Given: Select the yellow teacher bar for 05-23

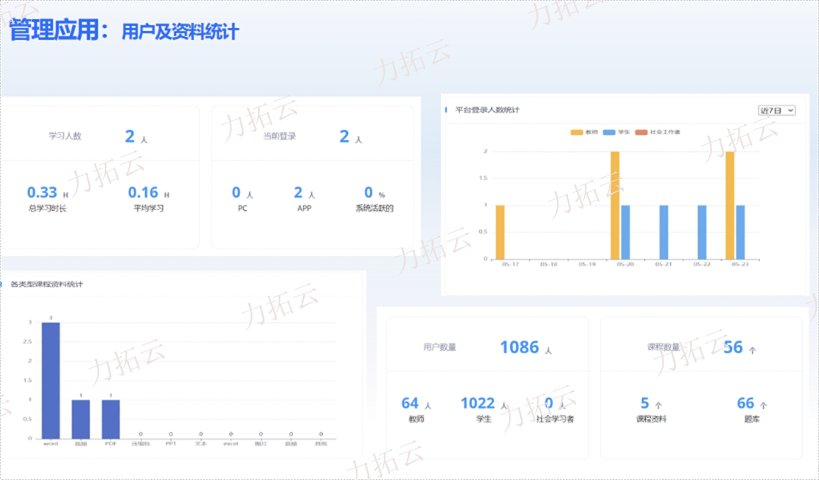Looking at the screenshot, I should 730,205.
